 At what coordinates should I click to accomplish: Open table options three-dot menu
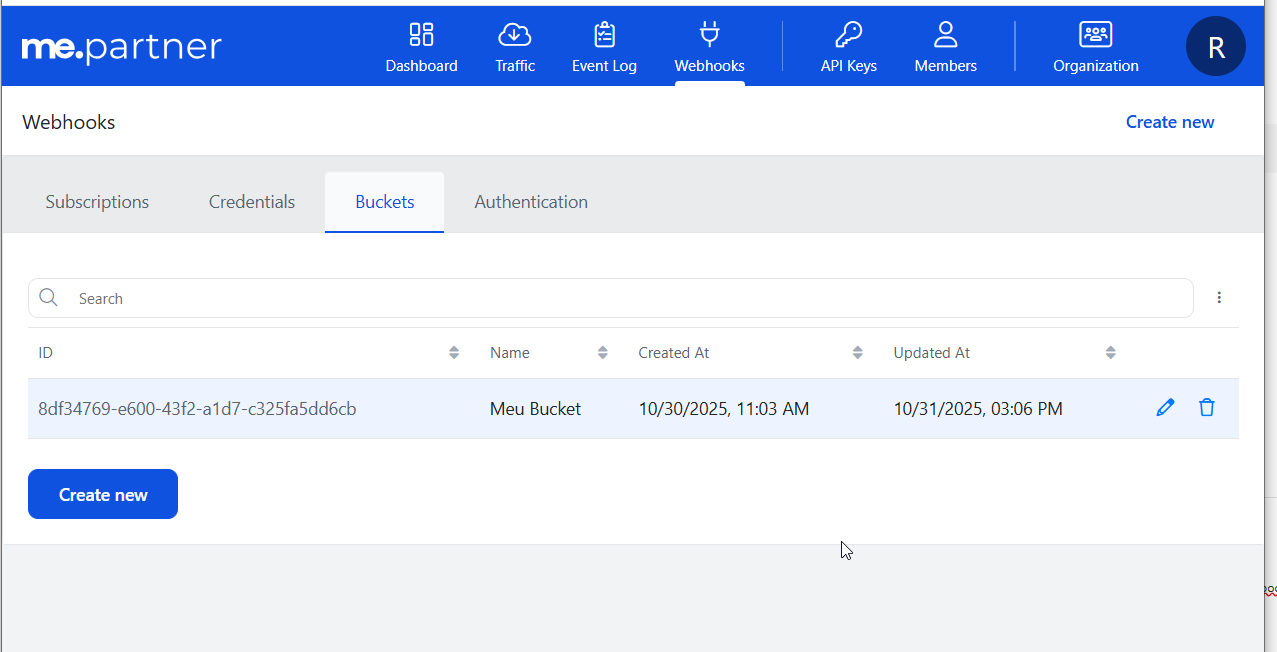[x=1219, y=298]
